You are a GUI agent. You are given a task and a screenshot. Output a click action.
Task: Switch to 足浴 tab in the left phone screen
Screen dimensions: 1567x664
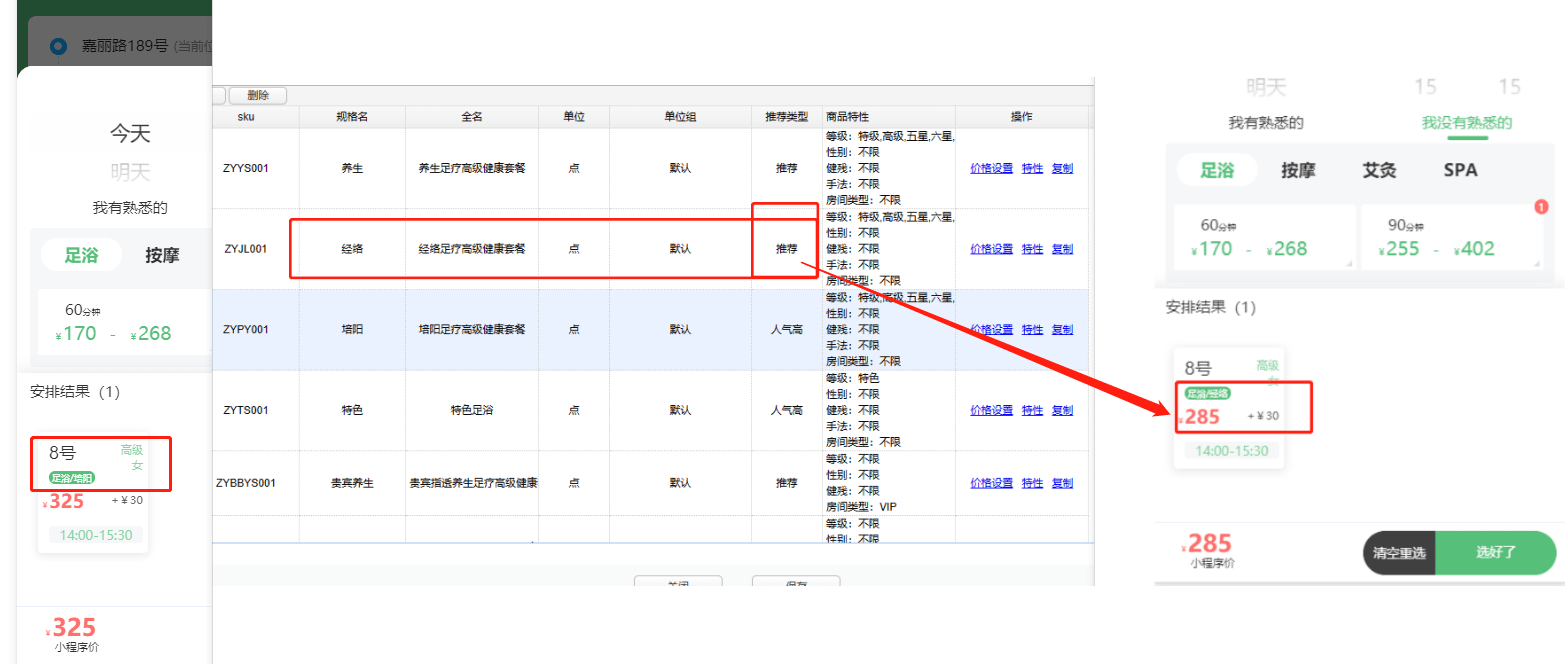[82, 255]
